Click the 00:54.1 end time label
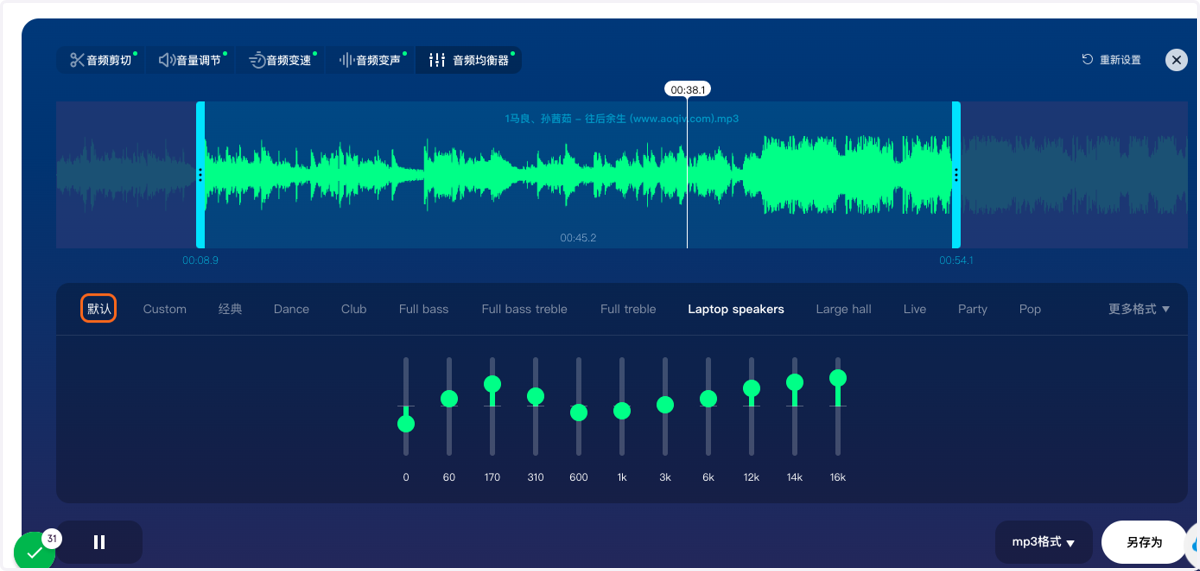The image size is (1200, 571). (956, 260)
